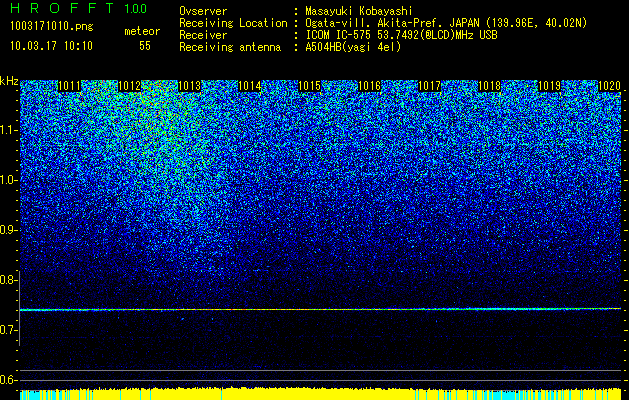Screen dimensions: 629x400
Task: Click antenna value A504HB(yagi 4el)
Action: click(353, 47)
